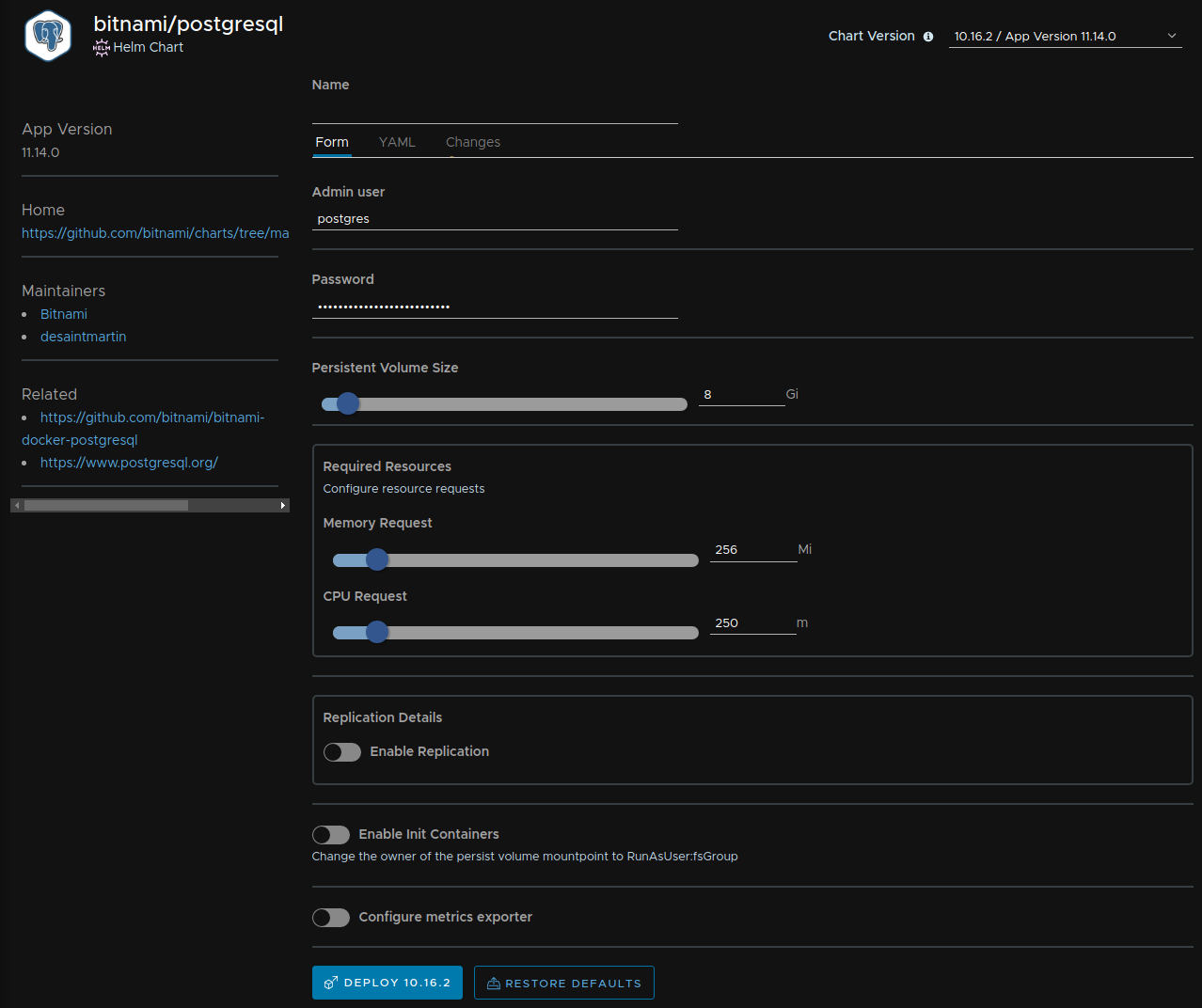Open the desaintmartin maintainer link

[x=83, y=337]
